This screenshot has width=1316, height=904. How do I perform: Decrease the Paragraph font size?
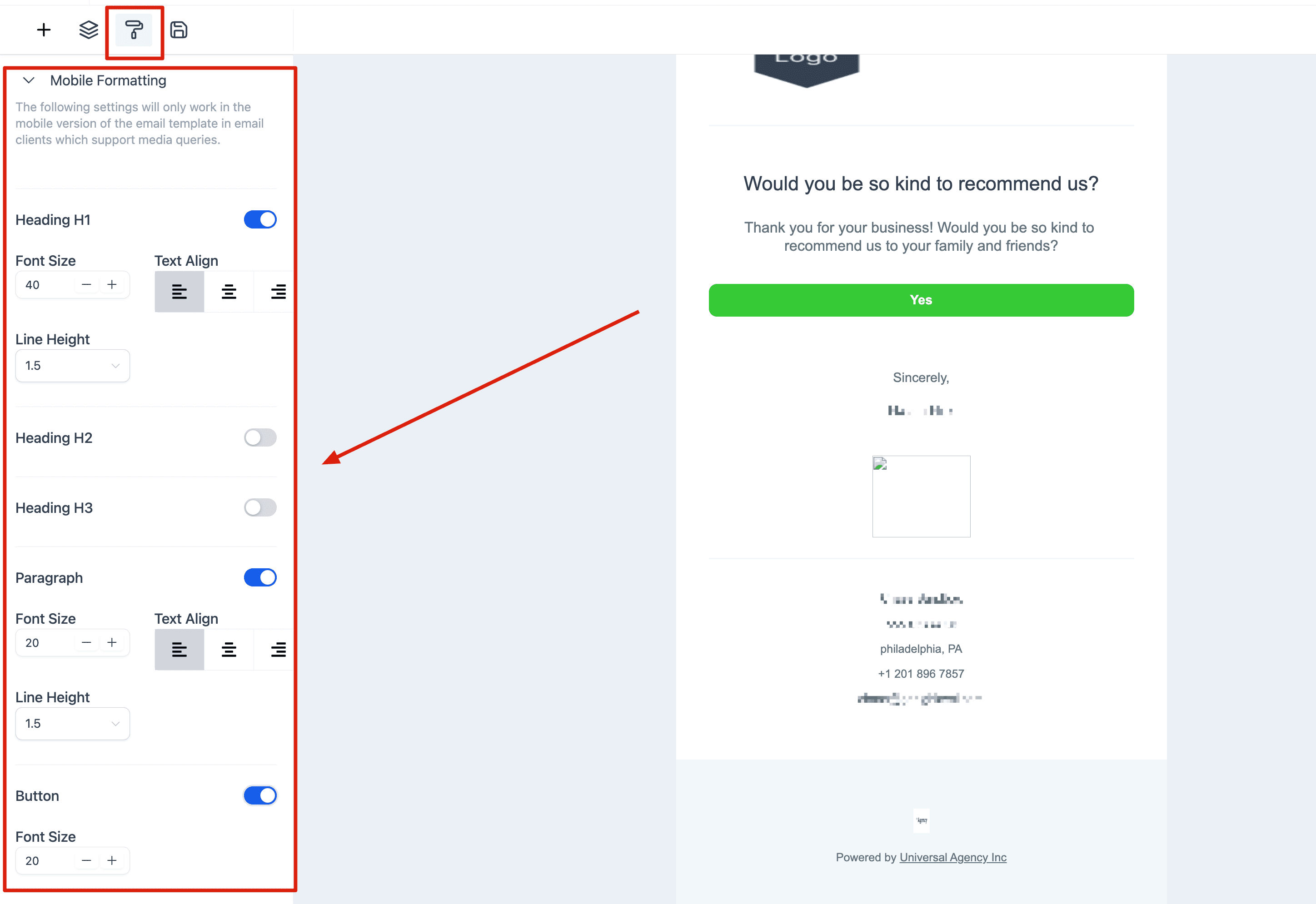(x=86, y=642)
